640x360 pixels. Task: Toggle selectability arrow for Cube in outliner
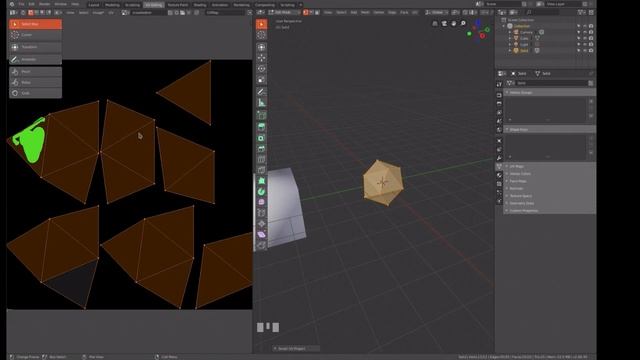578,38
